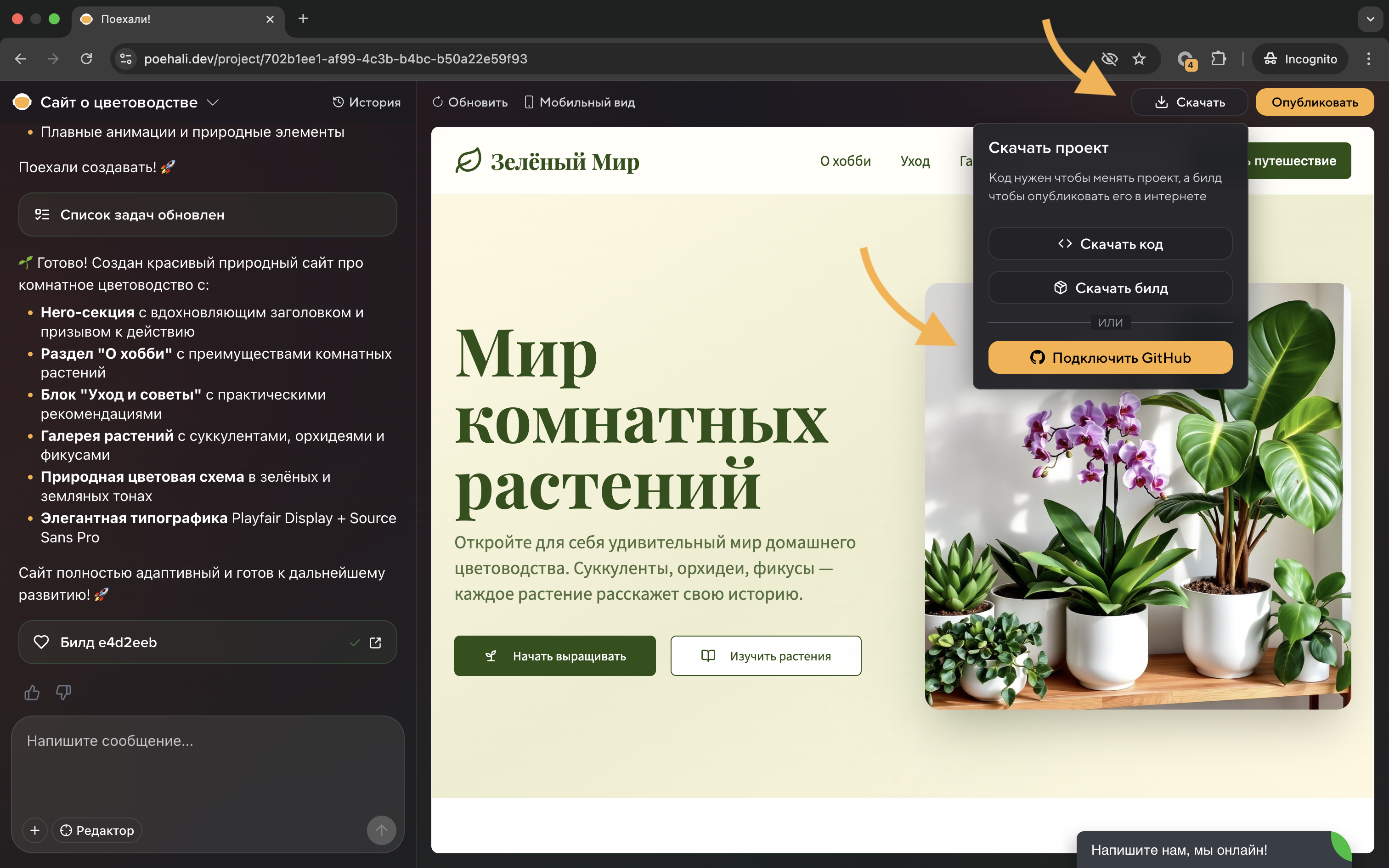Rate the response with thumbs-up
1389x868 pixels.
coord(32,693)
